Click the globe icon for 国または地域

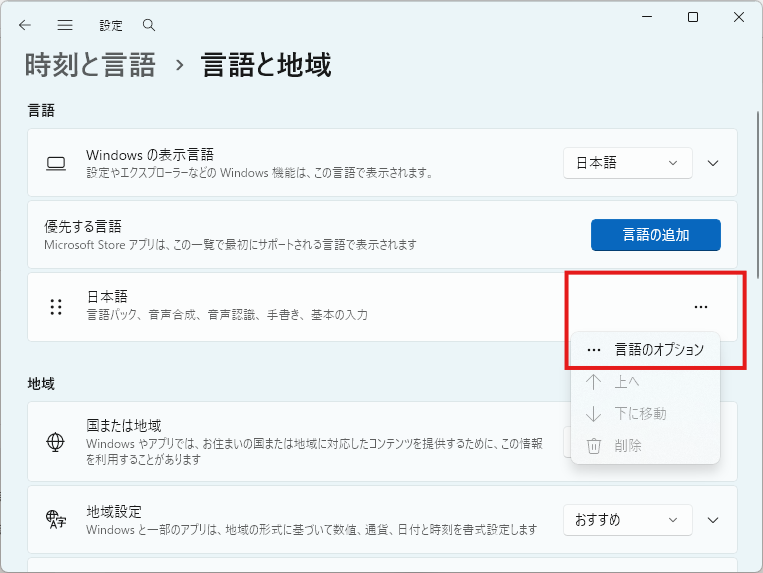pyautogui.click(x=55, y=442)
